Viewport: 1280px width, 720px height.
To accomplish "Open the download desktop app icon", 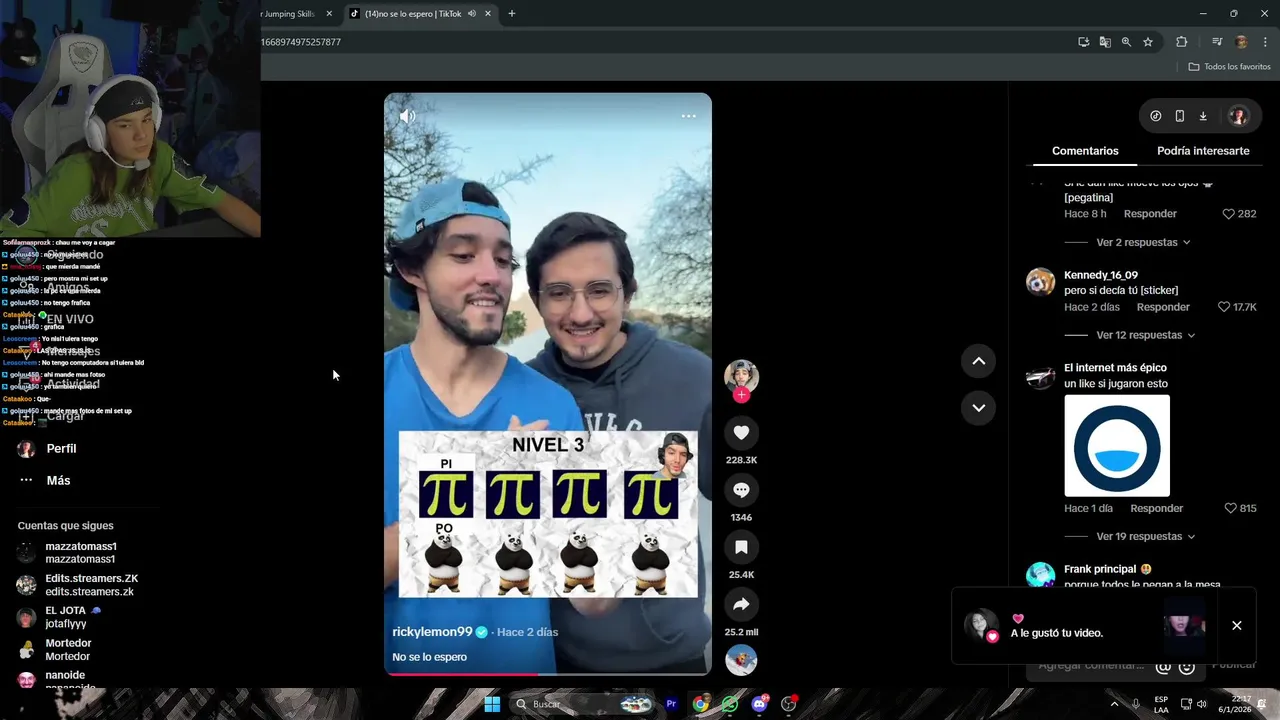I will [1203, 116].
